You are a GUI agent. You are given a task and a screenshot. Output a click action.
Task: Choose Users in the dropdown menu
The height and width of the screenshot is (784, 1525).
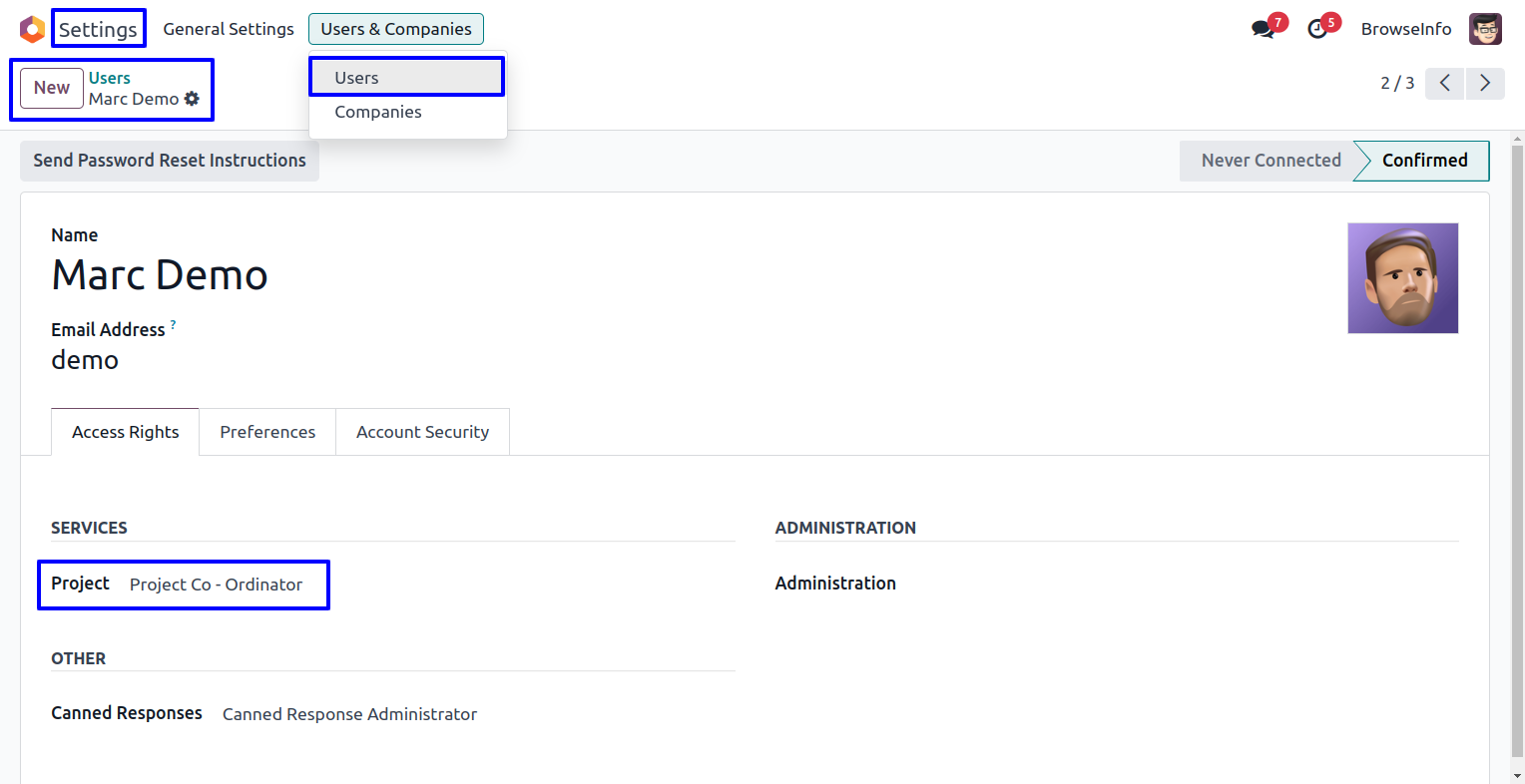(356, 78)
